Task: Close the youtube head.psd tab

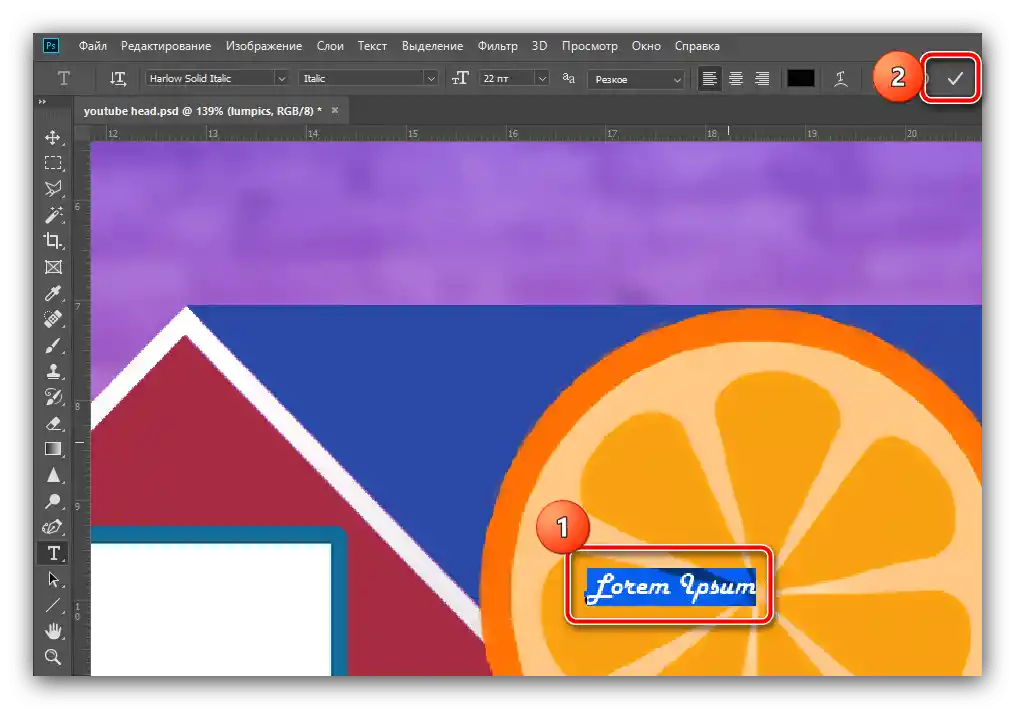Action: coord(335,110)
